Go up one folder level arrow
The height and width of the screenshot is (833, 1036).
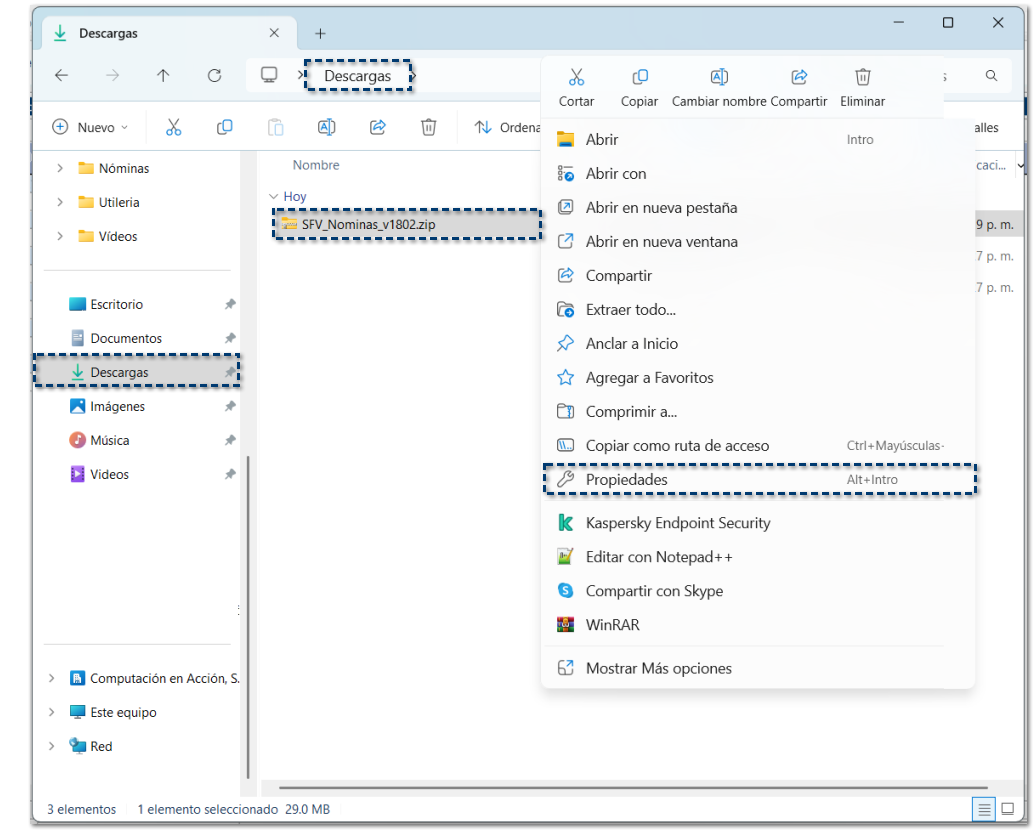tap(163, 75)
